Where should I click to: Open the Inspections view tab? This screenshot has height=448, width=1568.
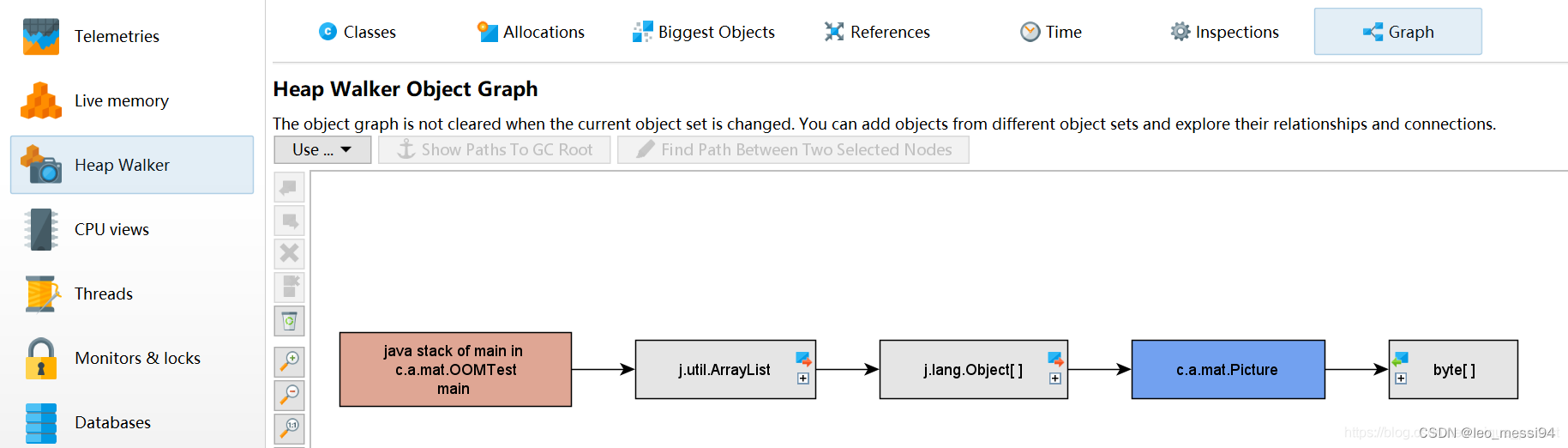(x=1224, y=32)
